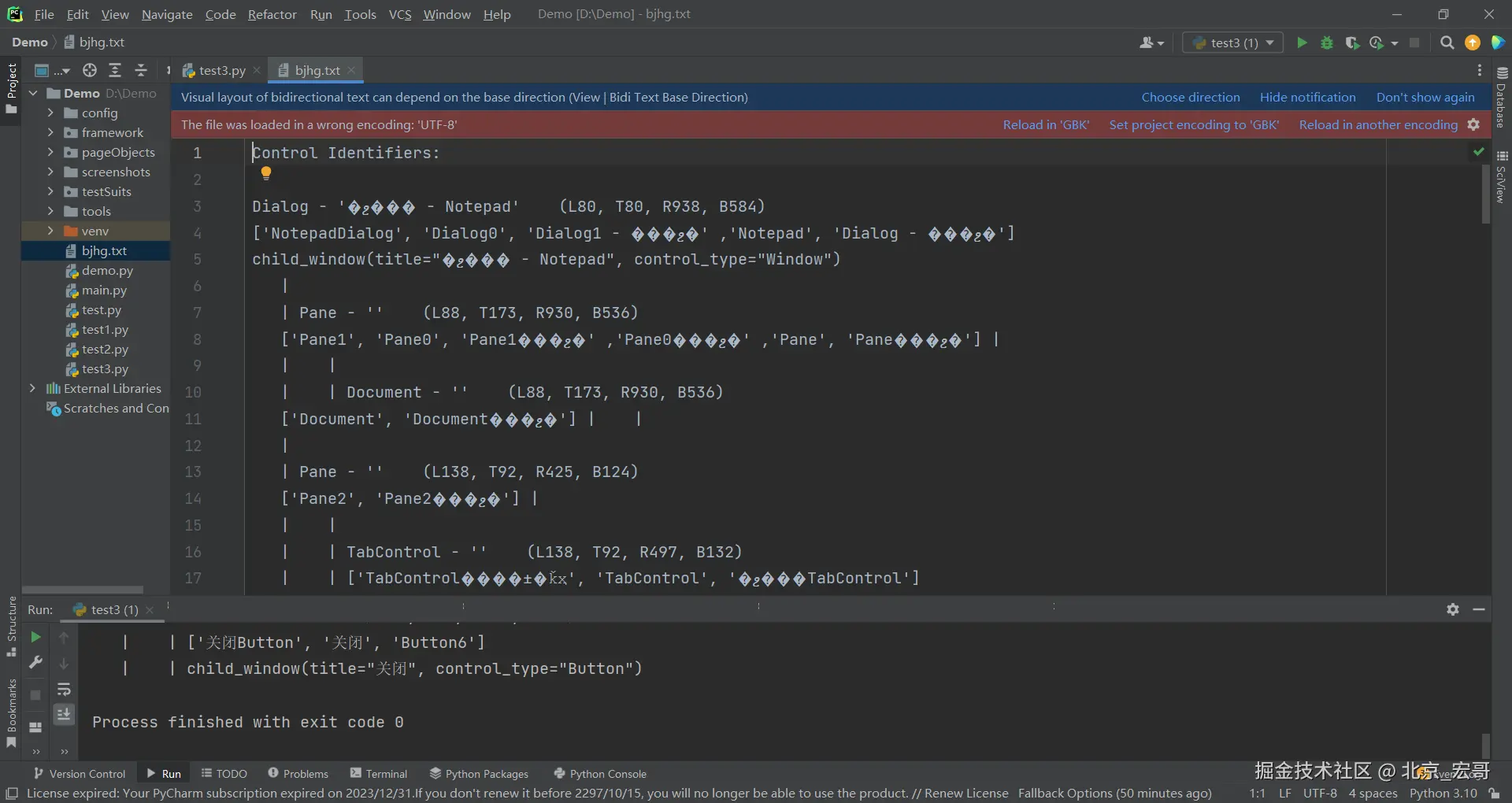Open the Python Console tab
Screen dimensions: 1512x803
pyautogui.click(x=600, y=774)
